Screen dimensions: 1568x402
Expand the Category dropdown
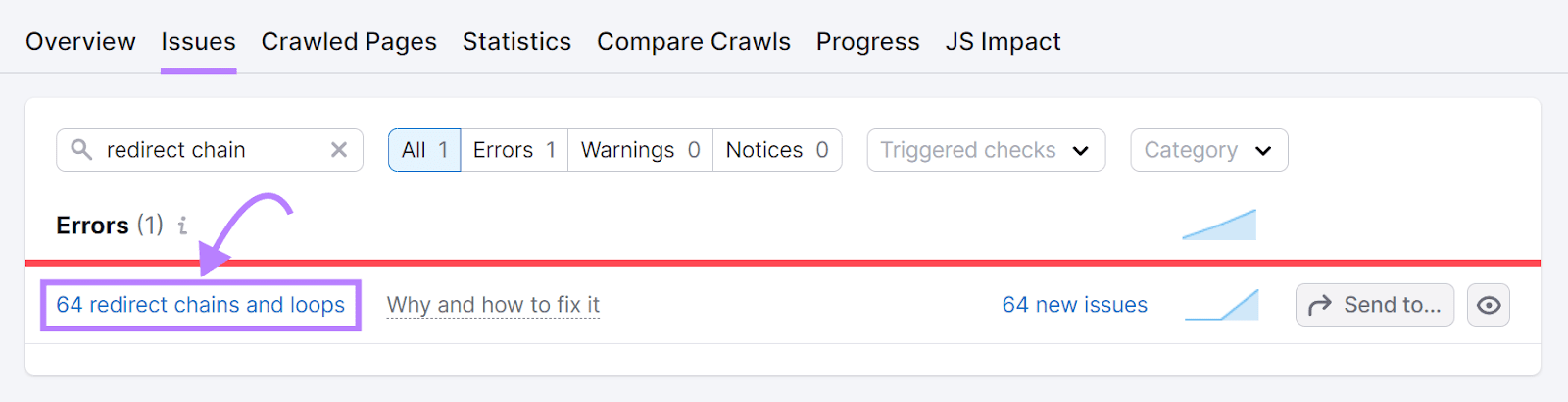click(1209, 150)
